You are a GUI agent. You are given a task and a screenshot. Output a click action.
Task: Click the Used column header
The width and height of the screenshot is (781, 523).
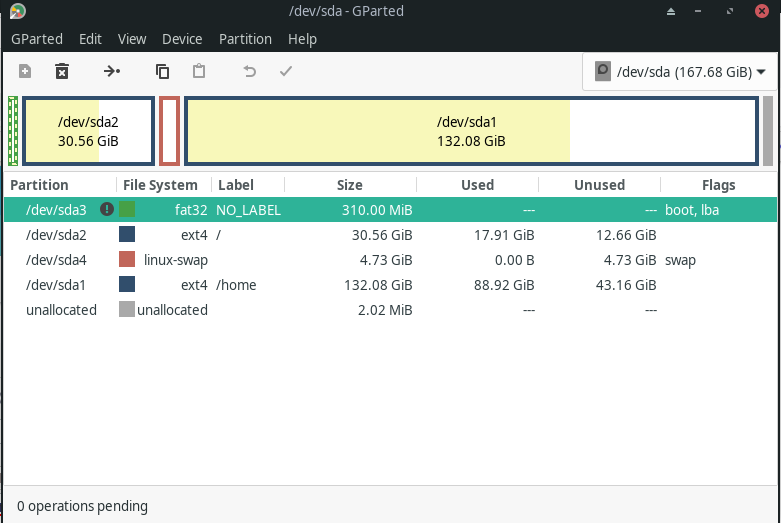click(x=477, y=185)
